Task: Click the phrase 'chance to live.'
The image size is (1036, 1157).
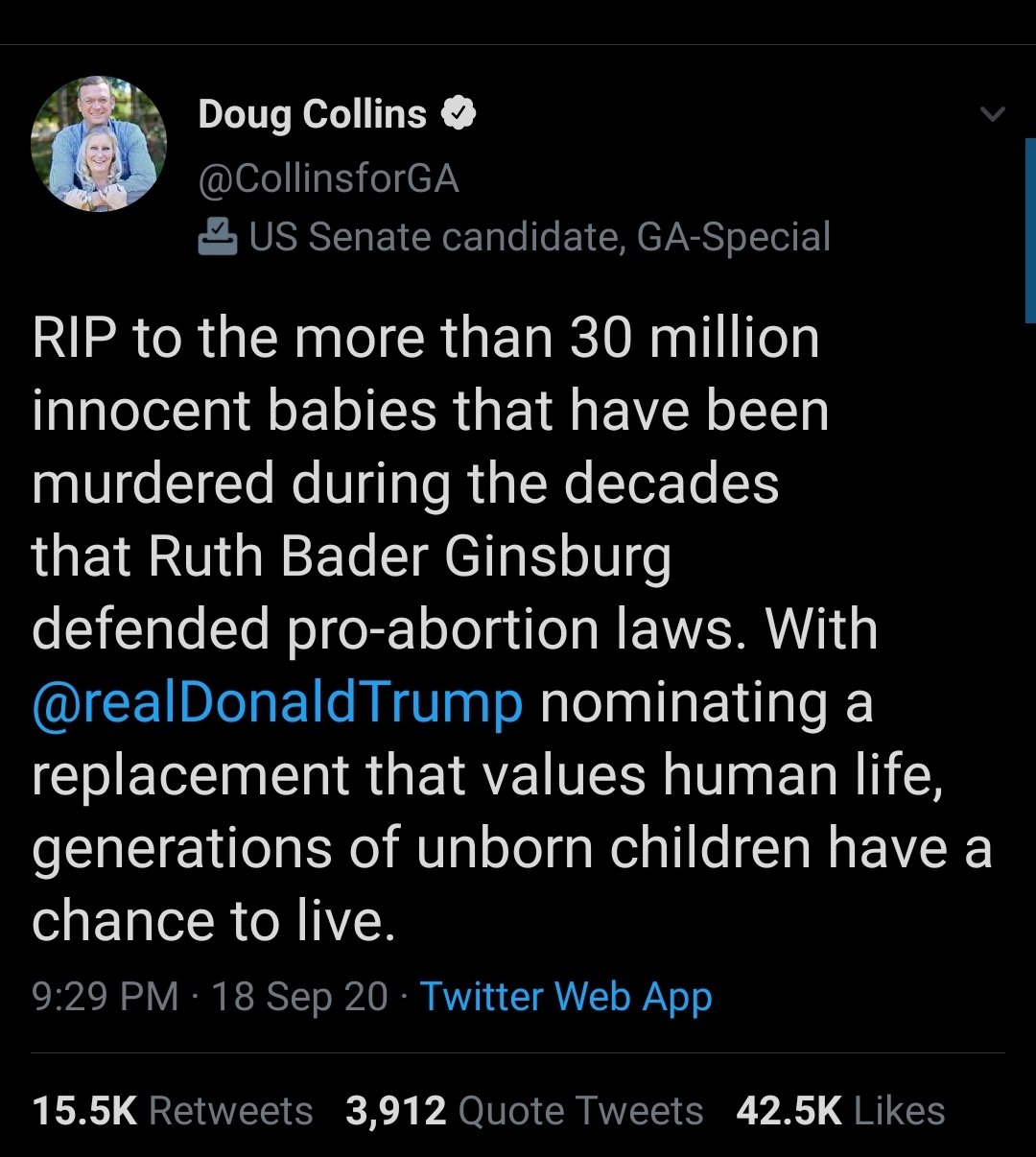Action: point(213,921)
